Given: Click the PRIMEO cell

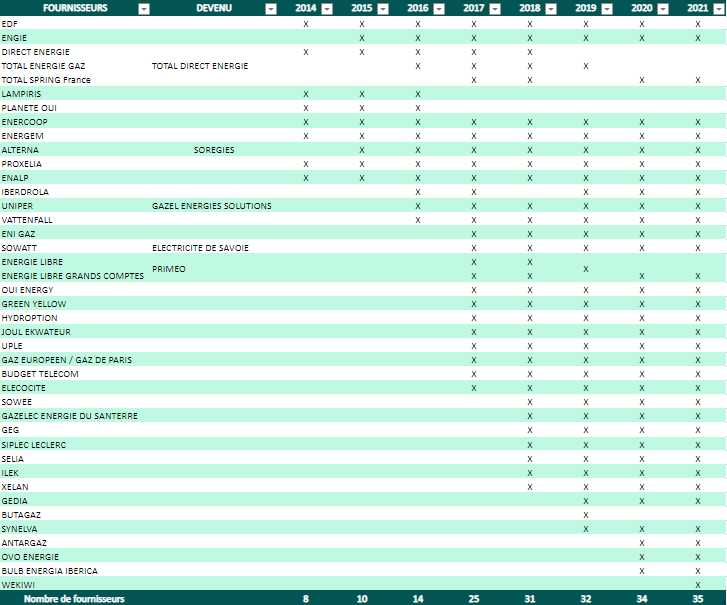Looking at the screenshot, I should point(214,269).
